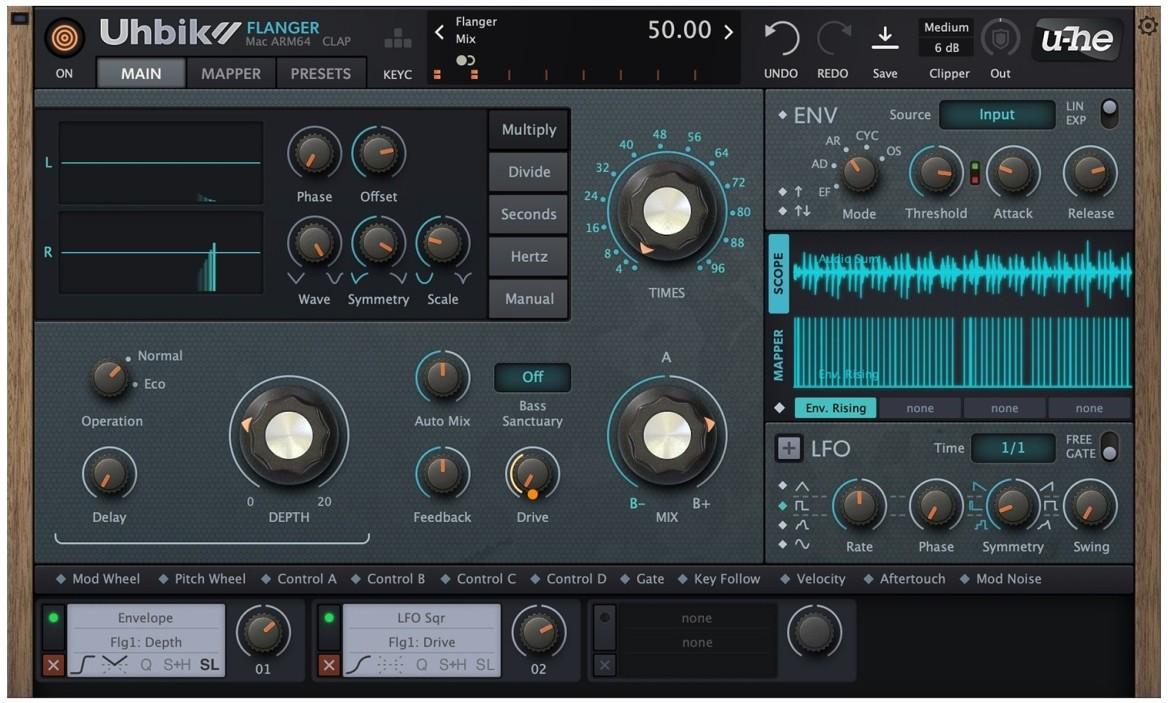
Task: Click the KEYC keyboard icon
Action: [397, 39]
